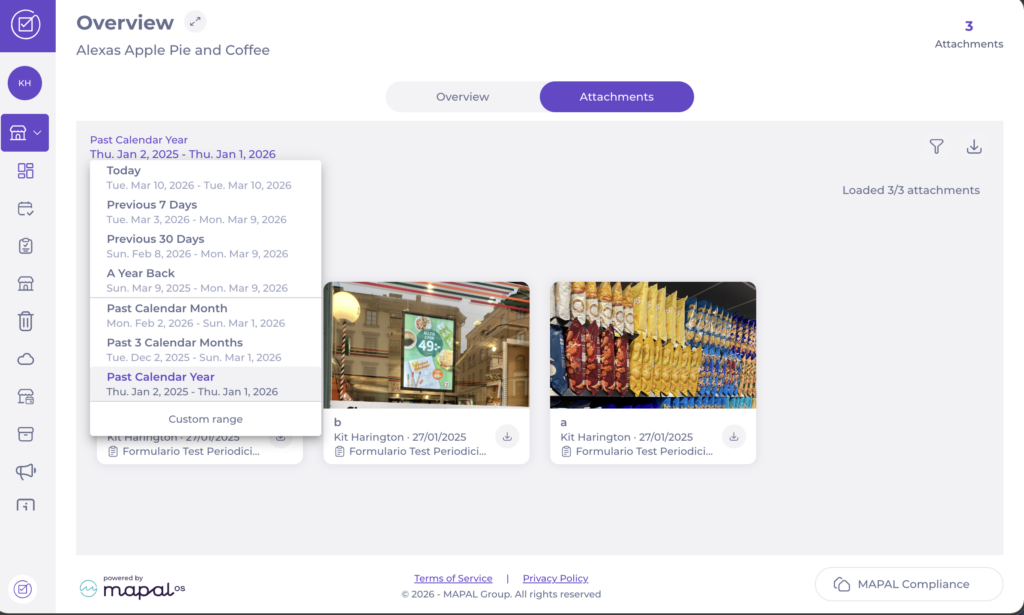The width and height of the screenshot is (1024, 615).
Task: Download attachment a with its download icon
Action: pos(734,437)
